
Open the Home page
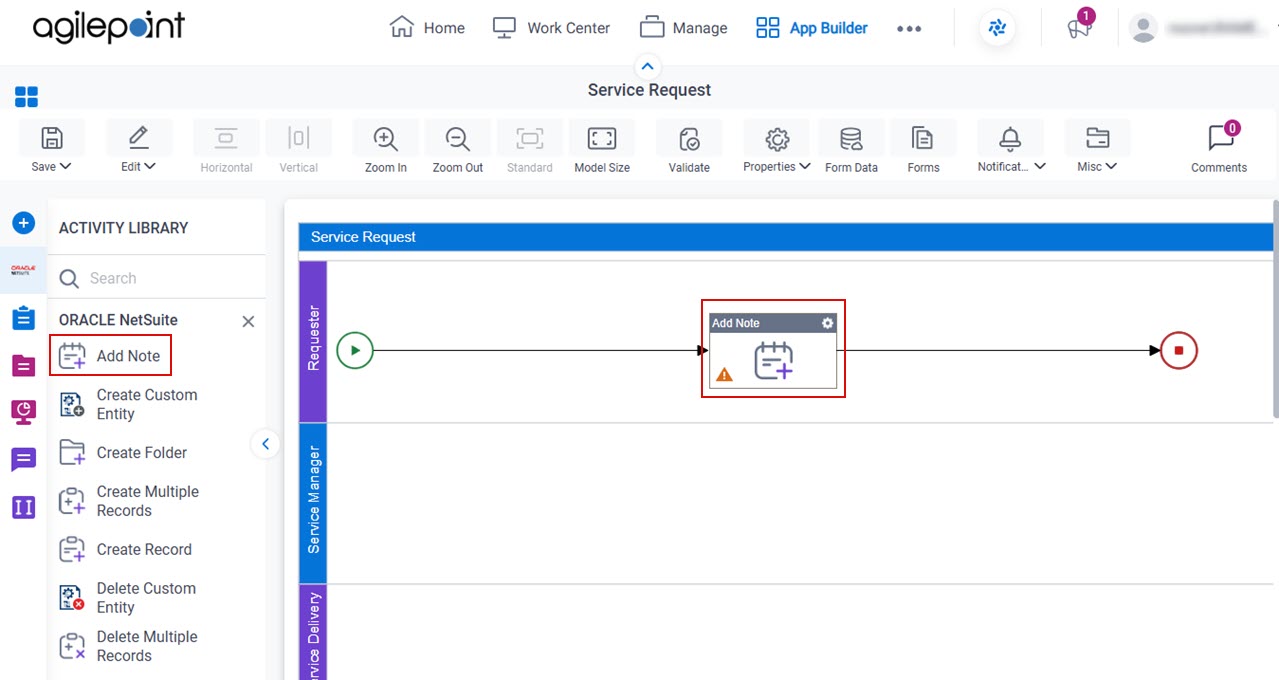(427, 28)
